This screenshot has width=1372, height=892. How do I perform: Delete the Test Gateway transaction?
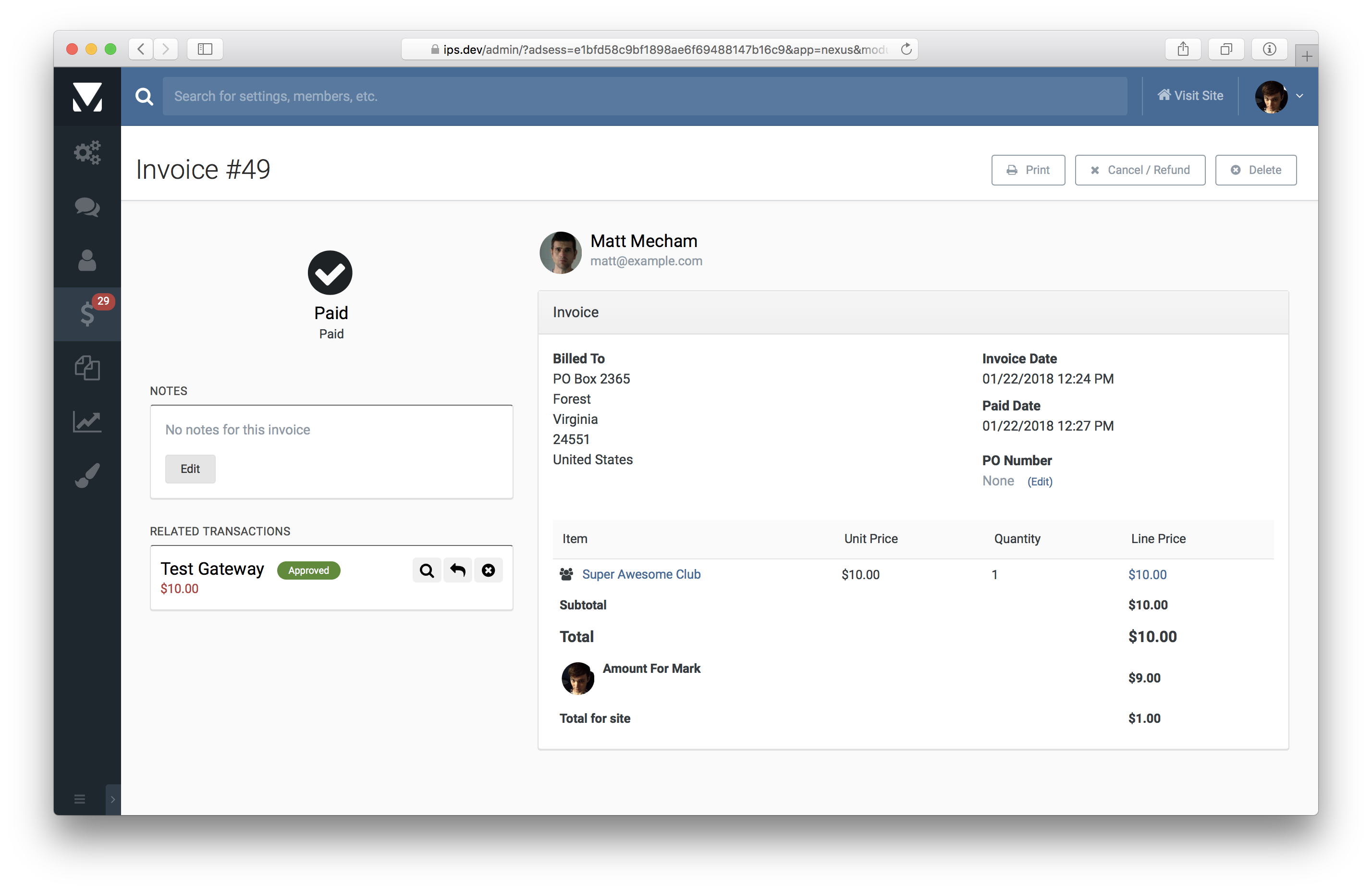pyautogui.click(x=488, y=570)
